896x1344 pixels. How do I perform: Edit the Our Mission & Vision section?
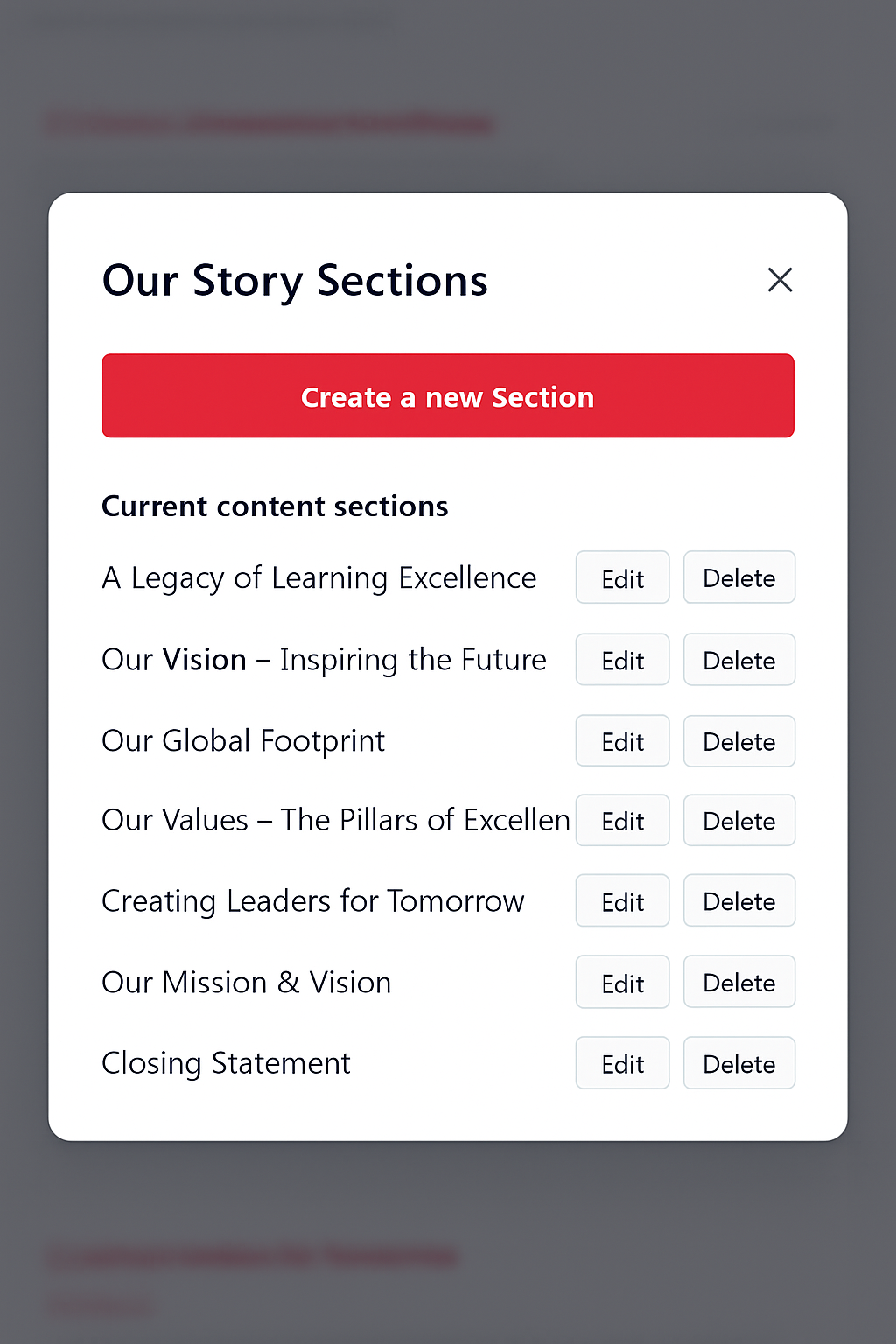click(622, 983)
